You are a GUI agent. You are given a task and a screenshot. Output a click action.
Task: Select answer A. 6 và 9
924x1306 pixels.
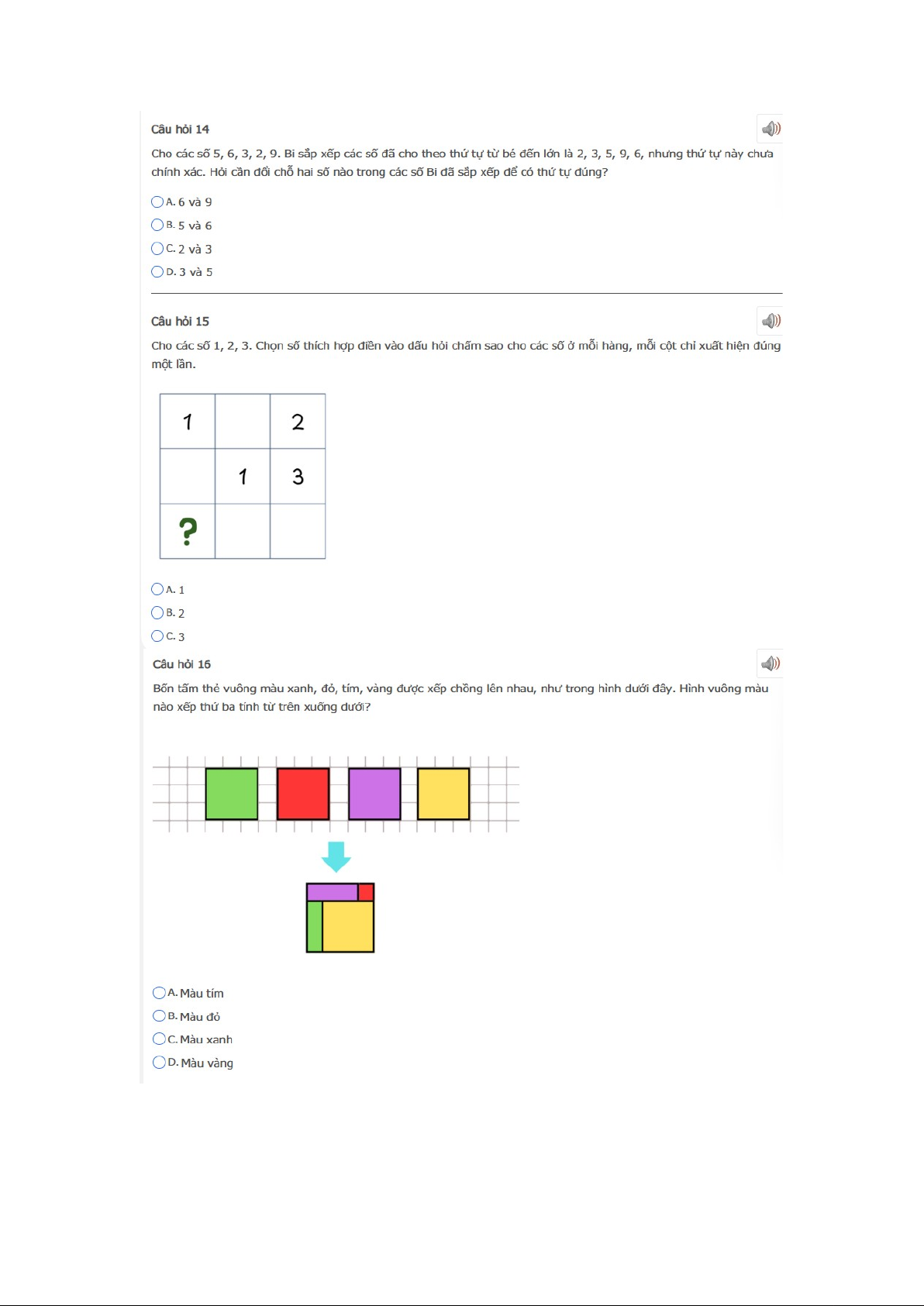pyautogui.click(x=157, y=202)
